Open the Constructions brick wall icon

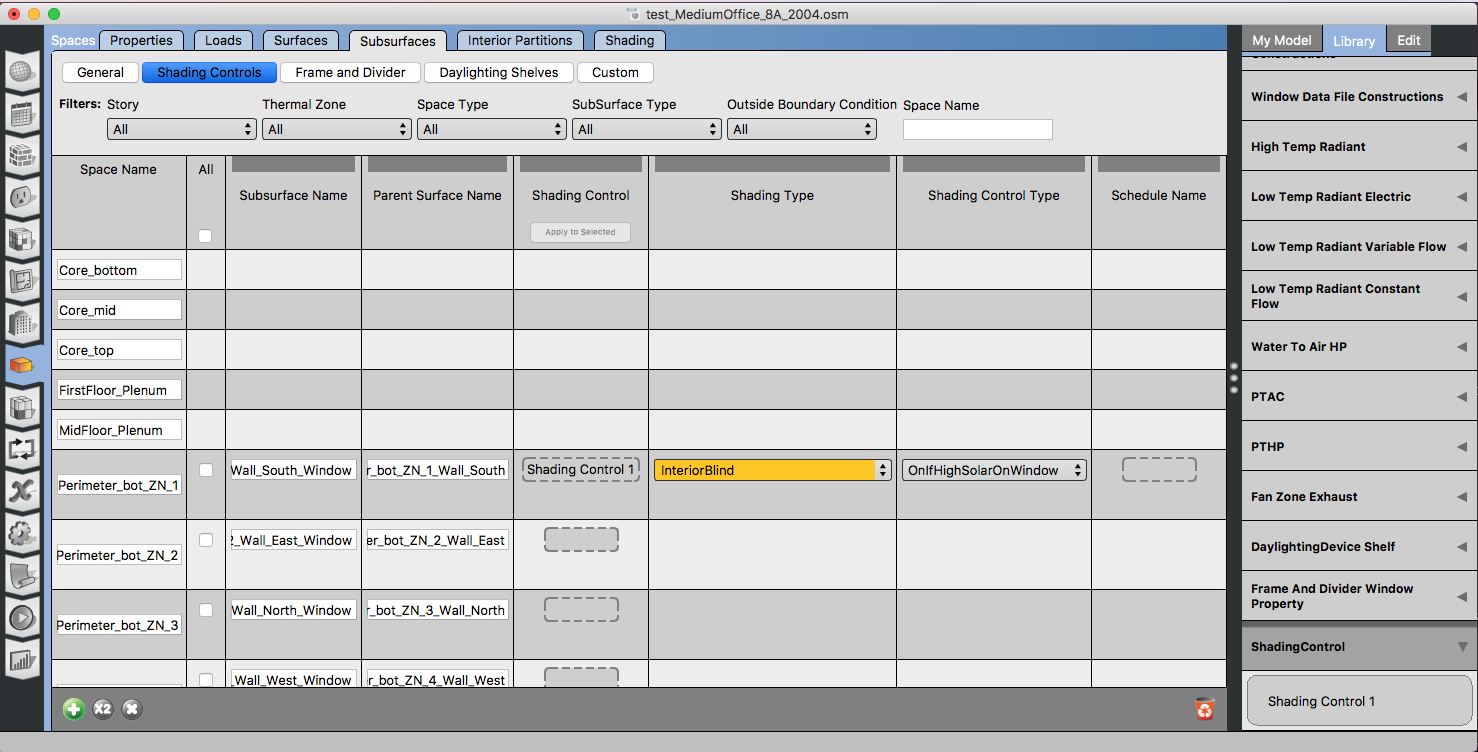click(x=22, y=155)
